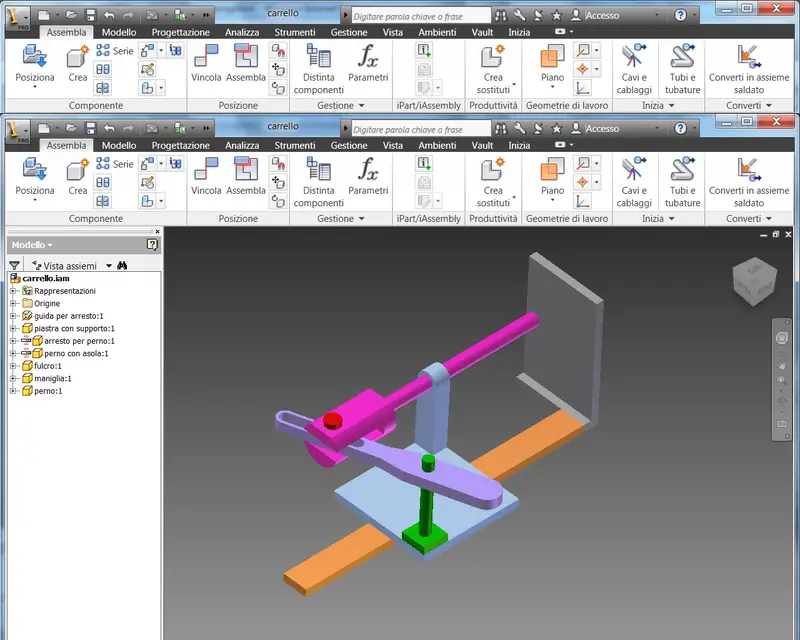Viewport: 800px width, 640px height.
Task: Open the Modello browser title dropdown
Action: pos(32,245)
